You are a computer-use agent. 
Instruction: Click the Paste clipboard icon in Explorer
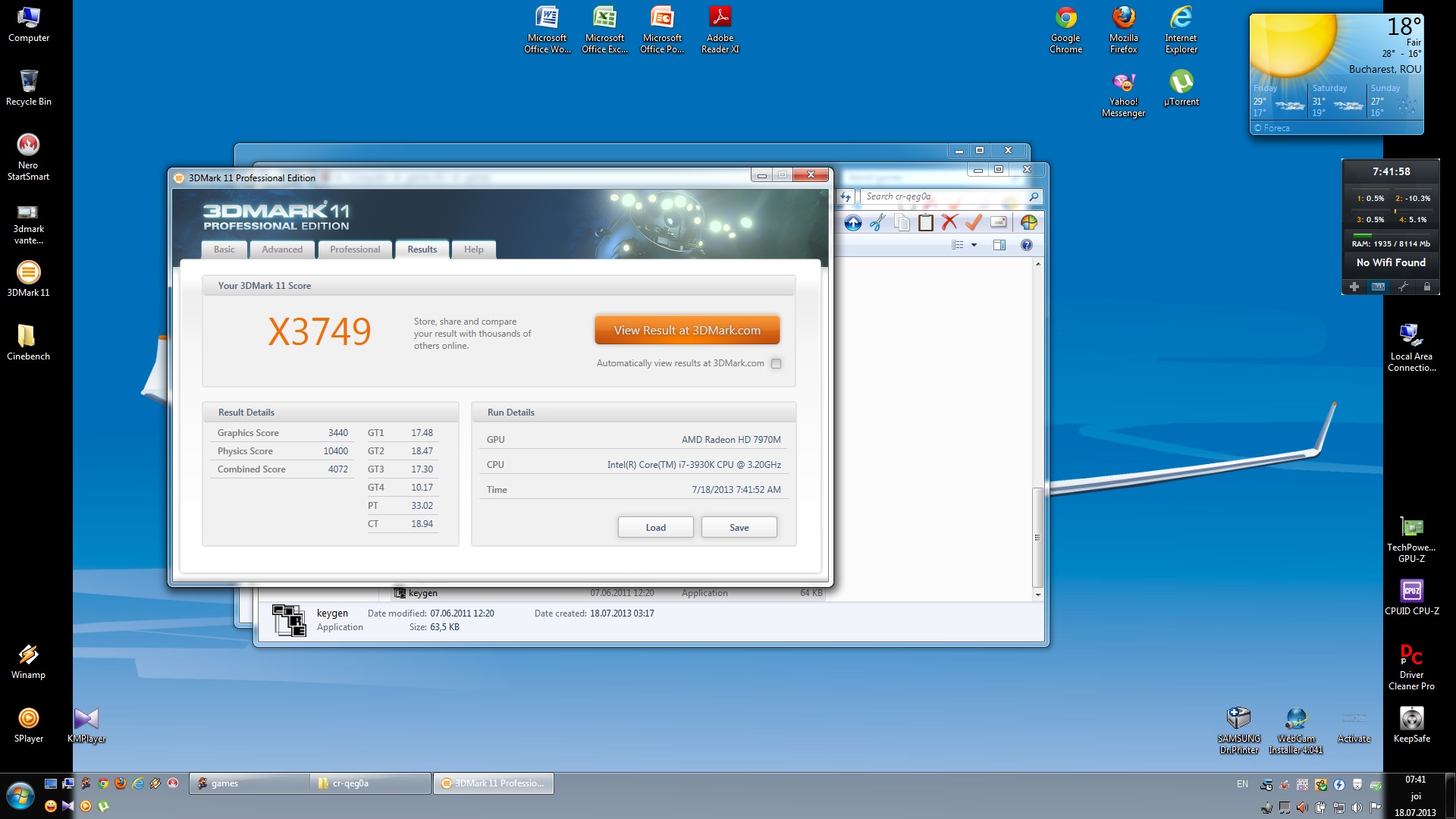point(926,223)
